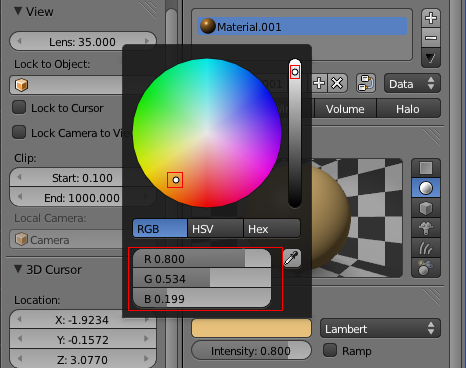Switch color picker to Hex mode
The width and height of the screenshot is (466, 368).
point(272,229)
